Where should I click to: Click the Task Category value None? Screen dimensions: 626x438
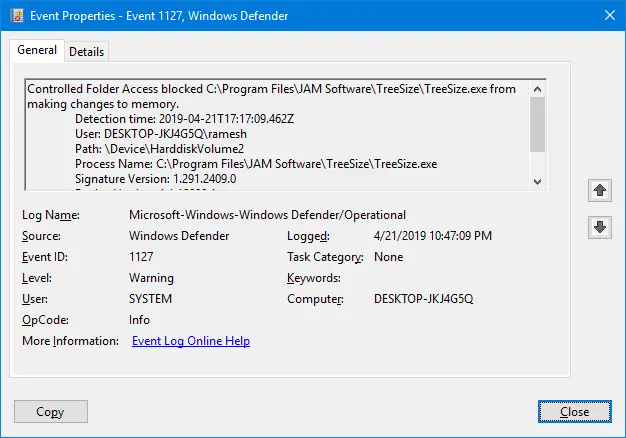click(388, 257)
